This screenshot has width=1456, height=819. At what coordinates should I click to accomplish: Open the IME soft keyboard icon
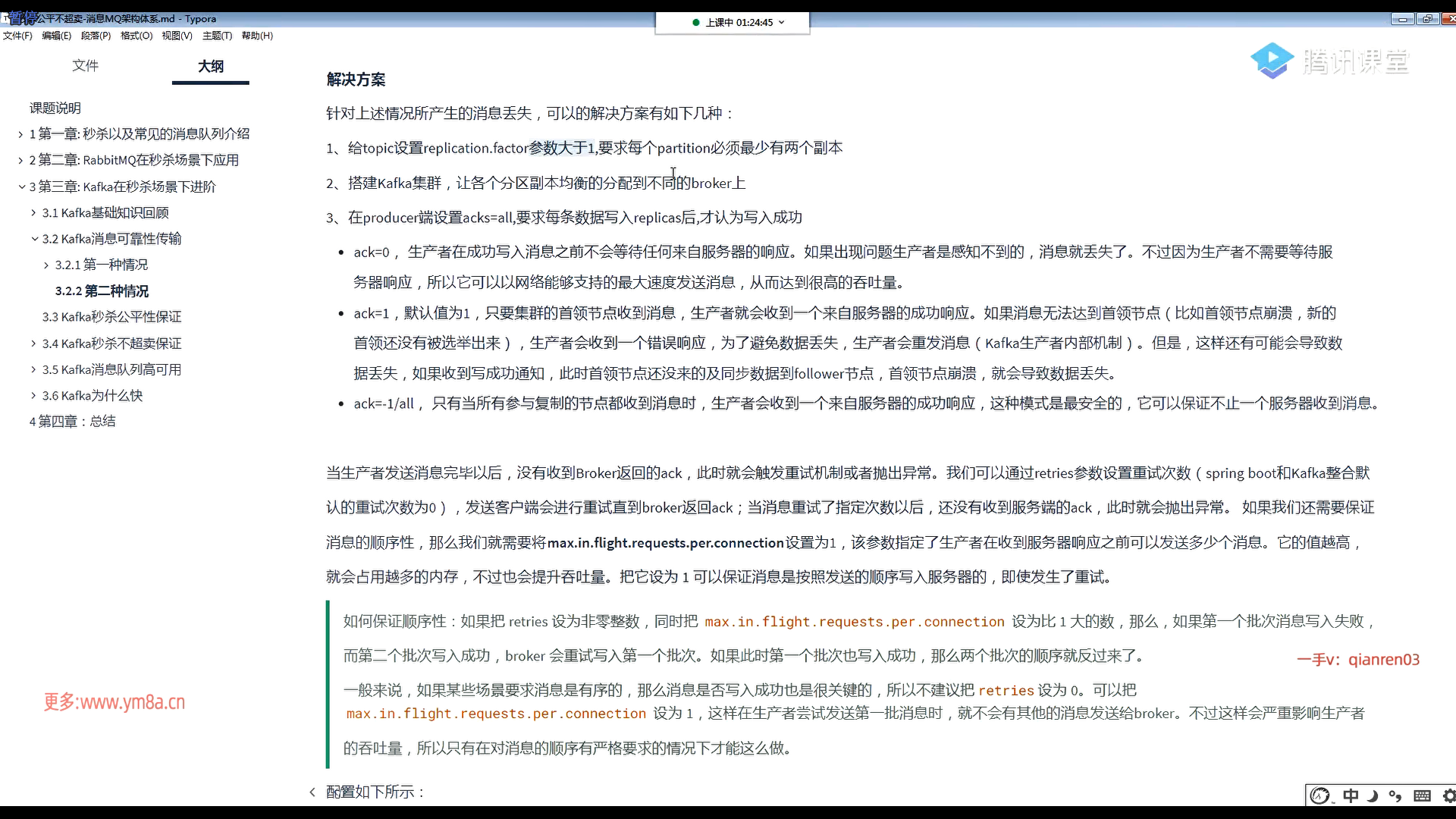(x=1423, y=795)
